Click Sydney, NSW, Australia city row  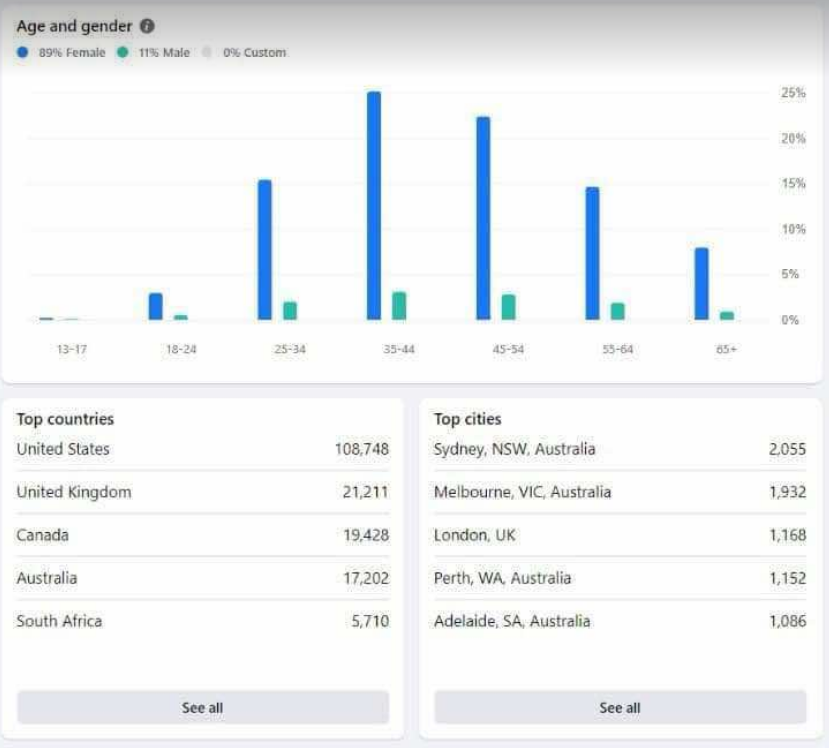[620, 449]
